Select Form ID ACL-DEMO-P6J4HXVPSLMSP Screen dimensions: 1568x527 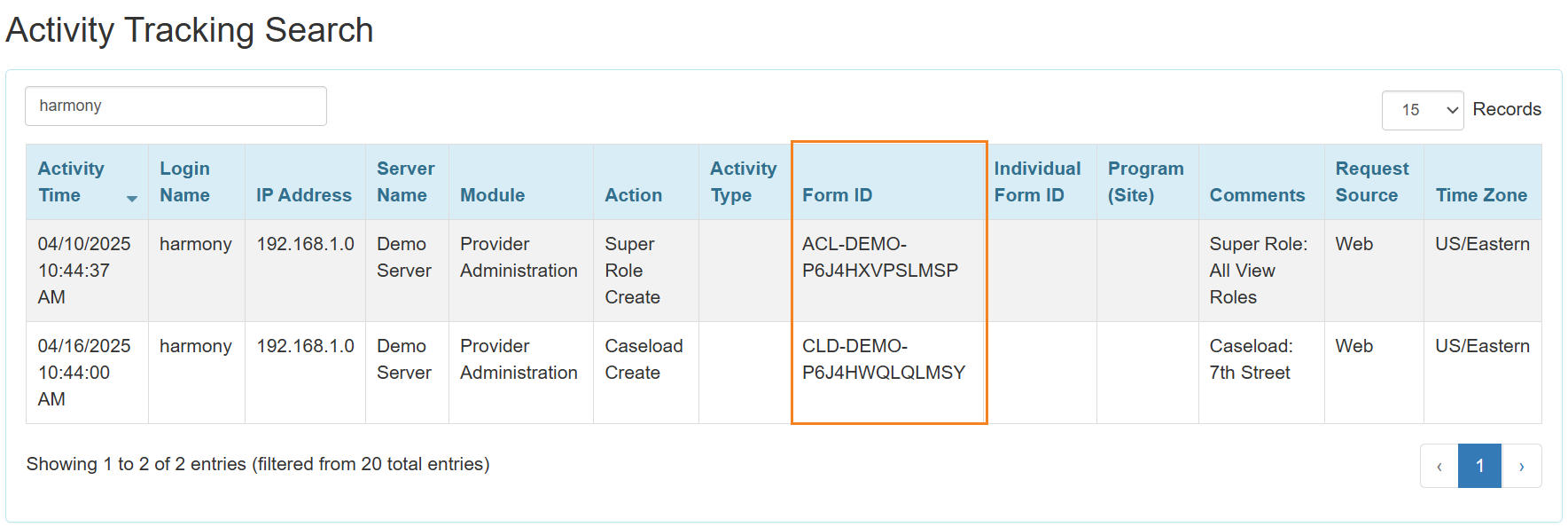880,257
